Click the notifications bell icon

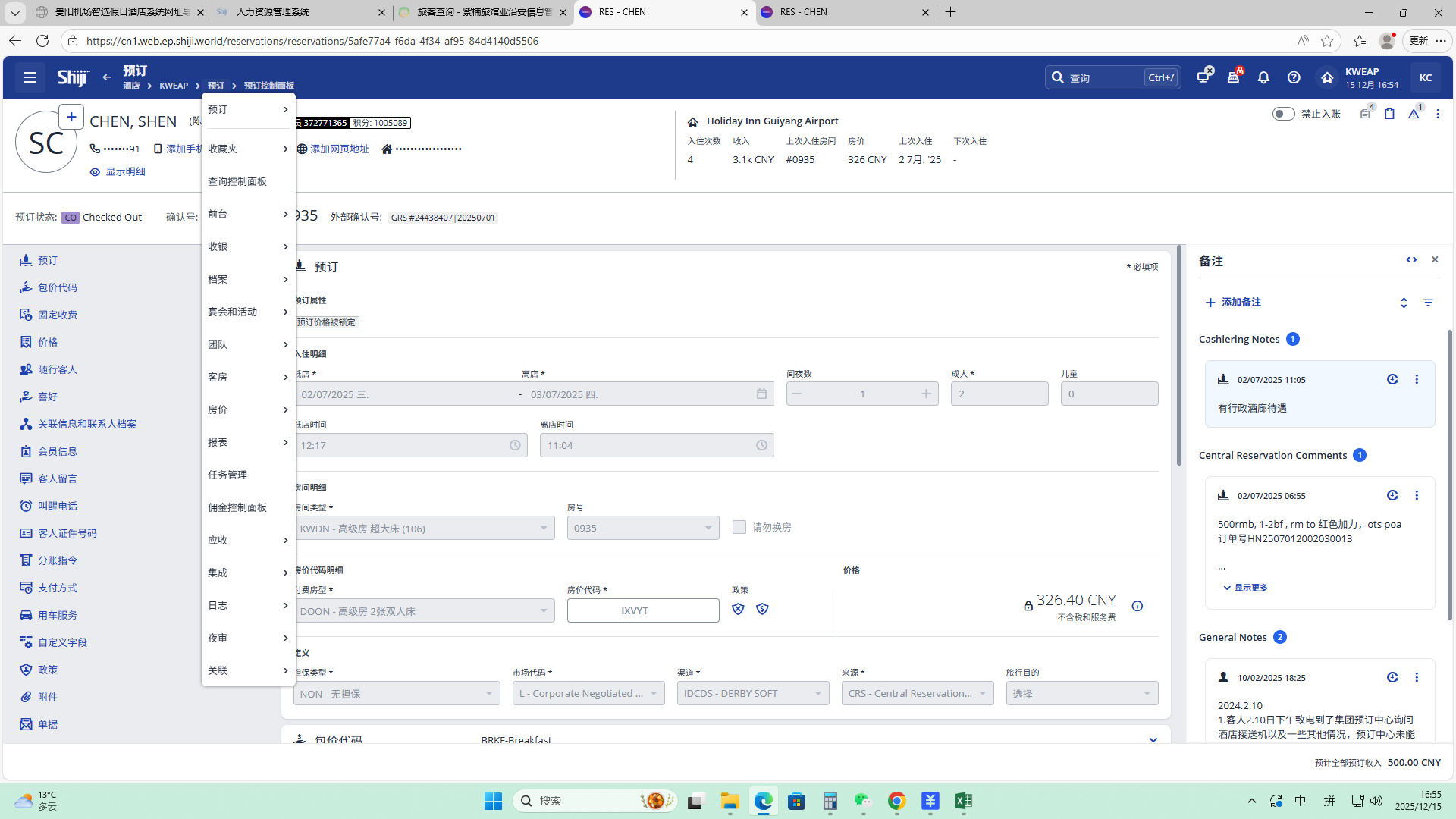coord(1263,77)
